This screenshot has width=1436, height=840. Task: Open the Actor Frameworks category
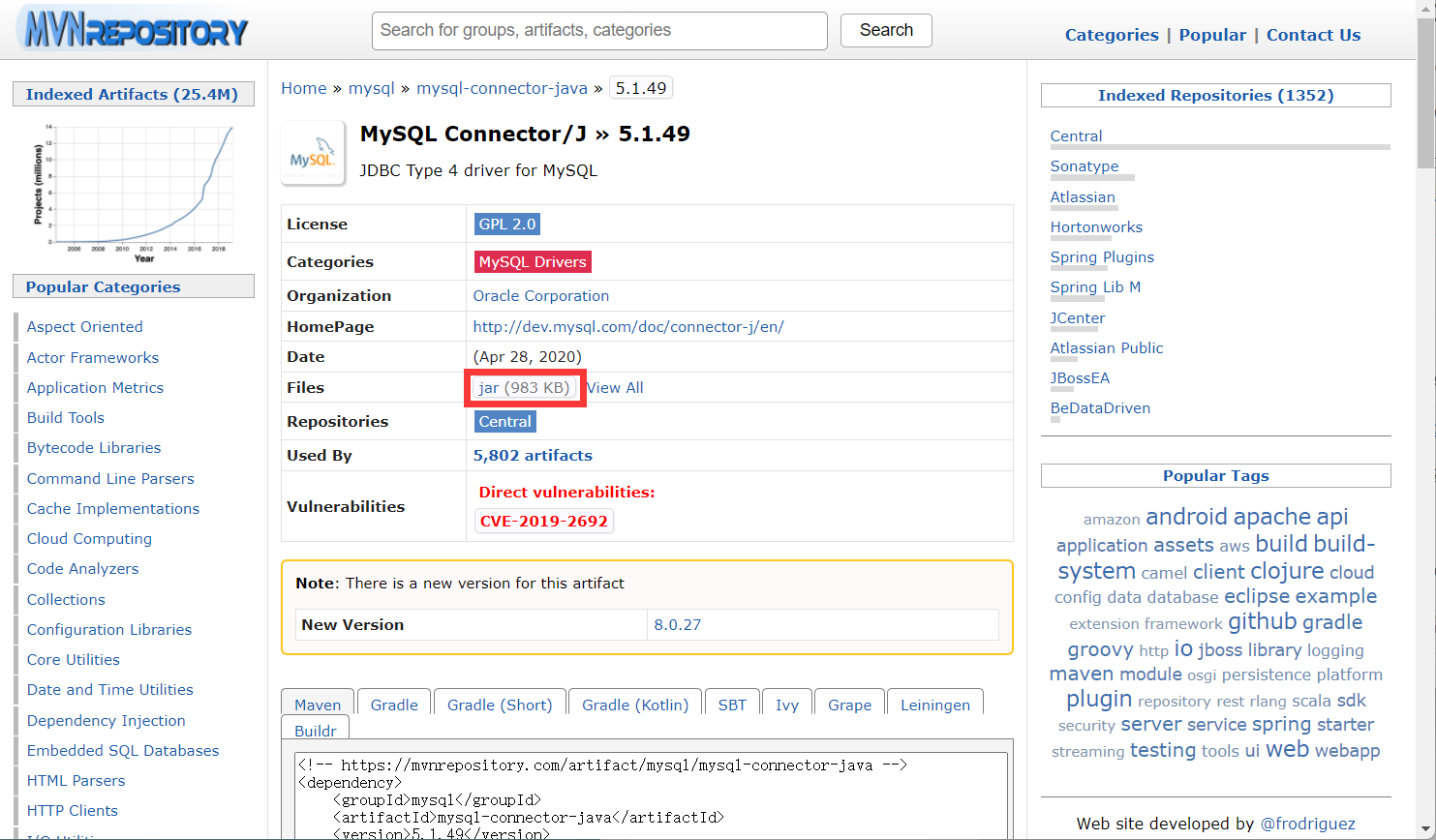(x=93, y=358)
